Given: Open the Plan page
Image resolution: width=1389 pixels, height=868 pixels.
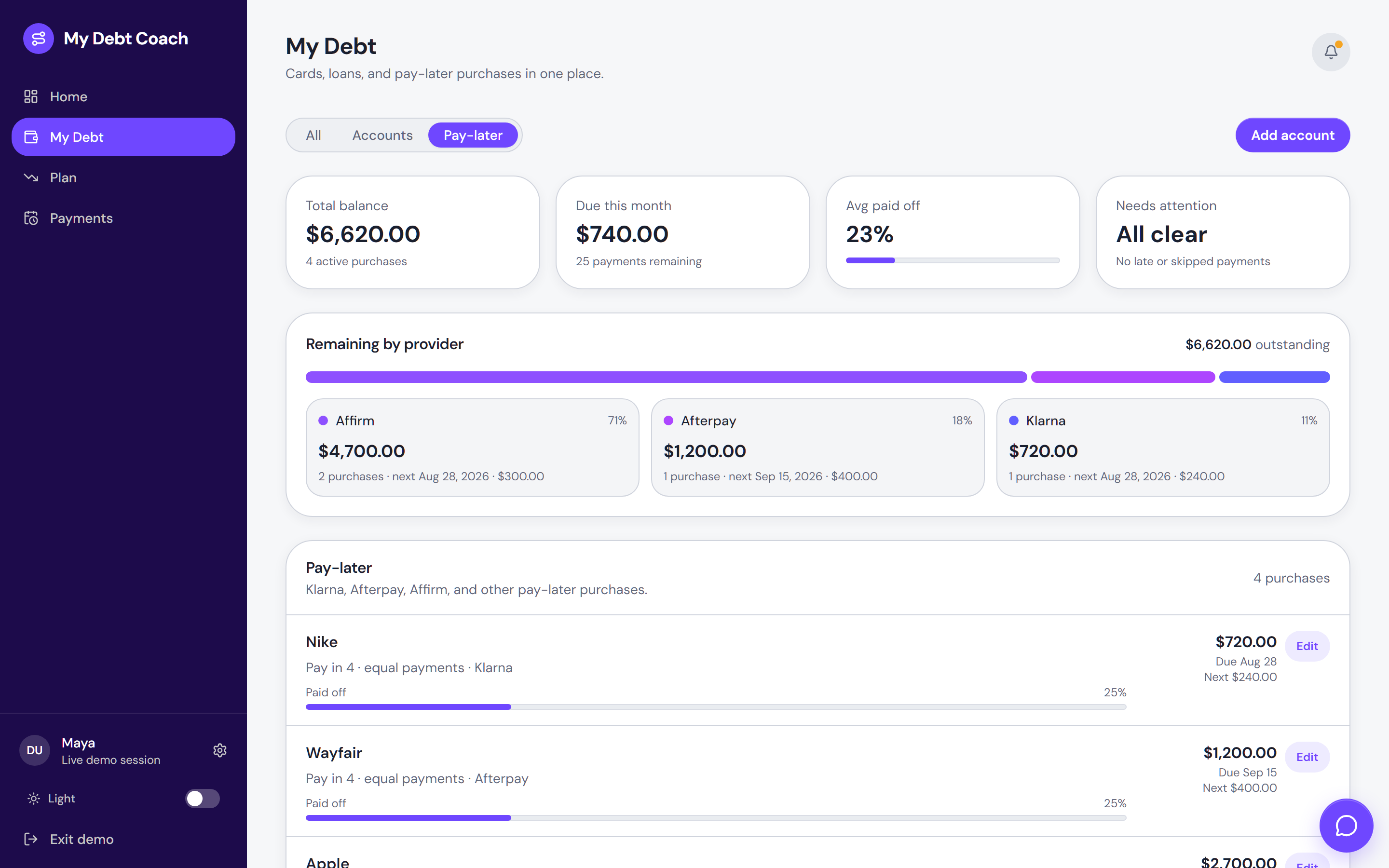Looking at the screenshot, I should pyautogui.click(x=123, y=177).
